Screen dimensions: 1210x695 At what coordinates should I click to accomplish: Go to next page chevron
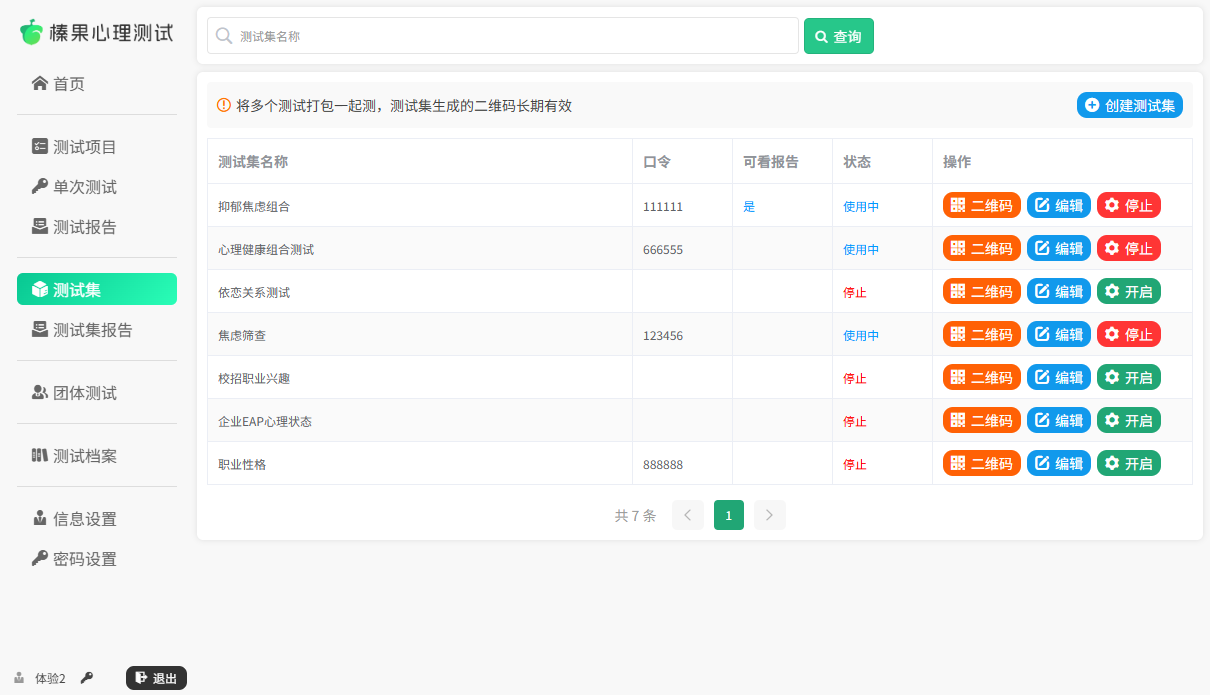770,515
